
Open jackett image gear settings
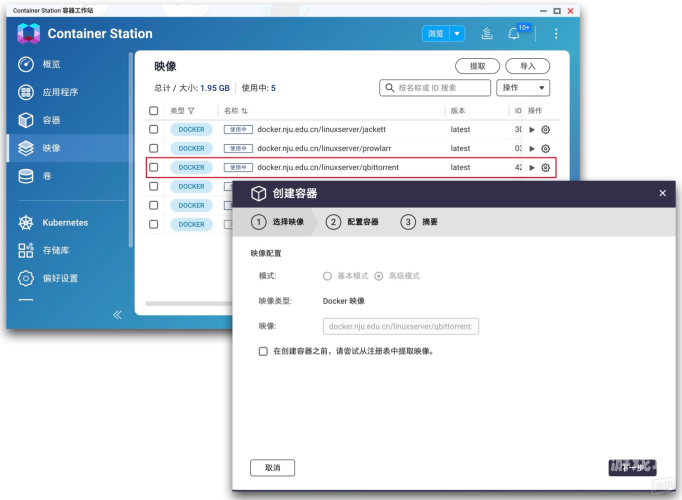tap(545, 130)
